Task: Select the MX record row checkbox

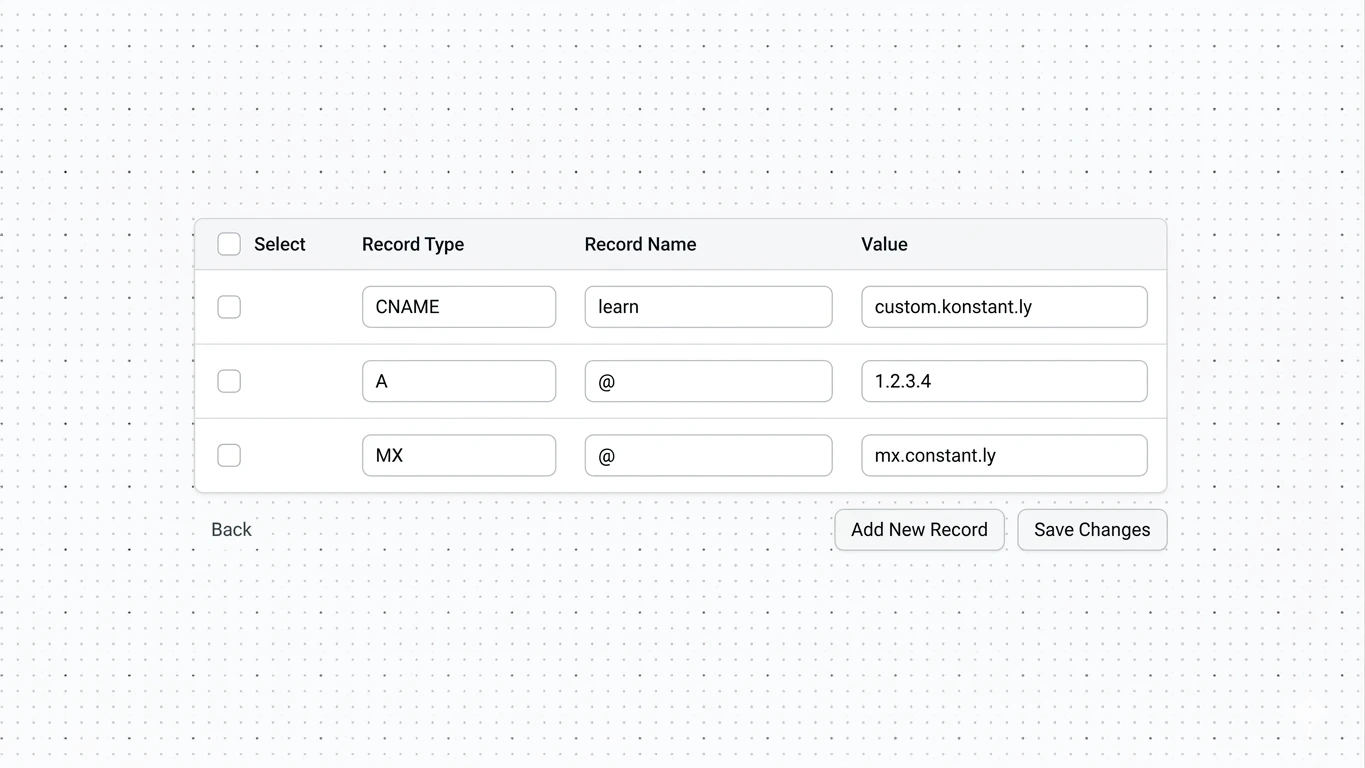Action: [x=229, y=455]
